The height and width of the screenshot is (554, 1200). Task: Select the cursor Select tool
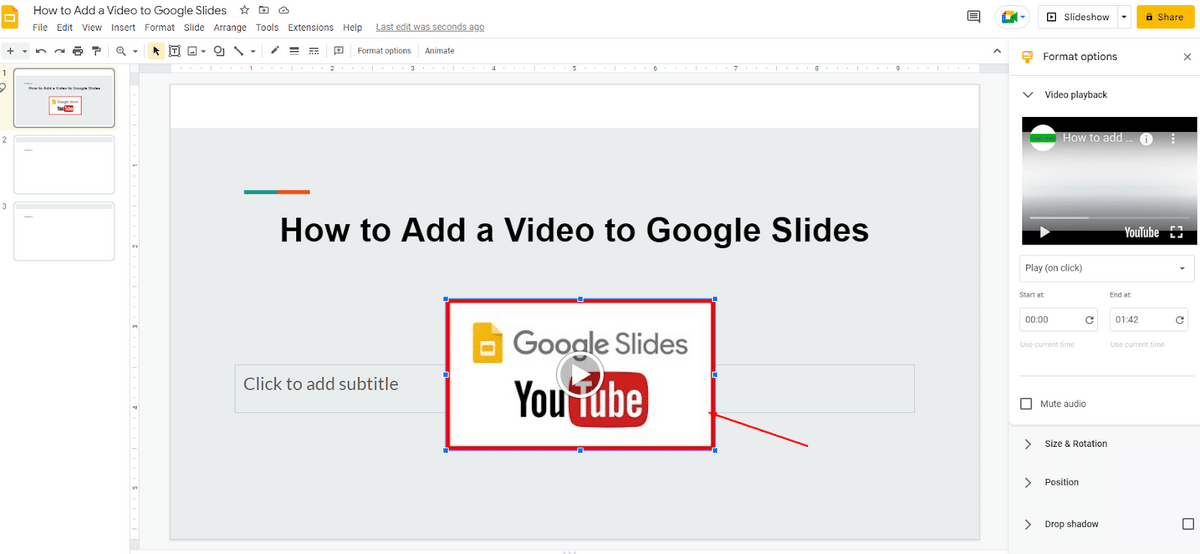pyautogui.click(x=156, y=51)
